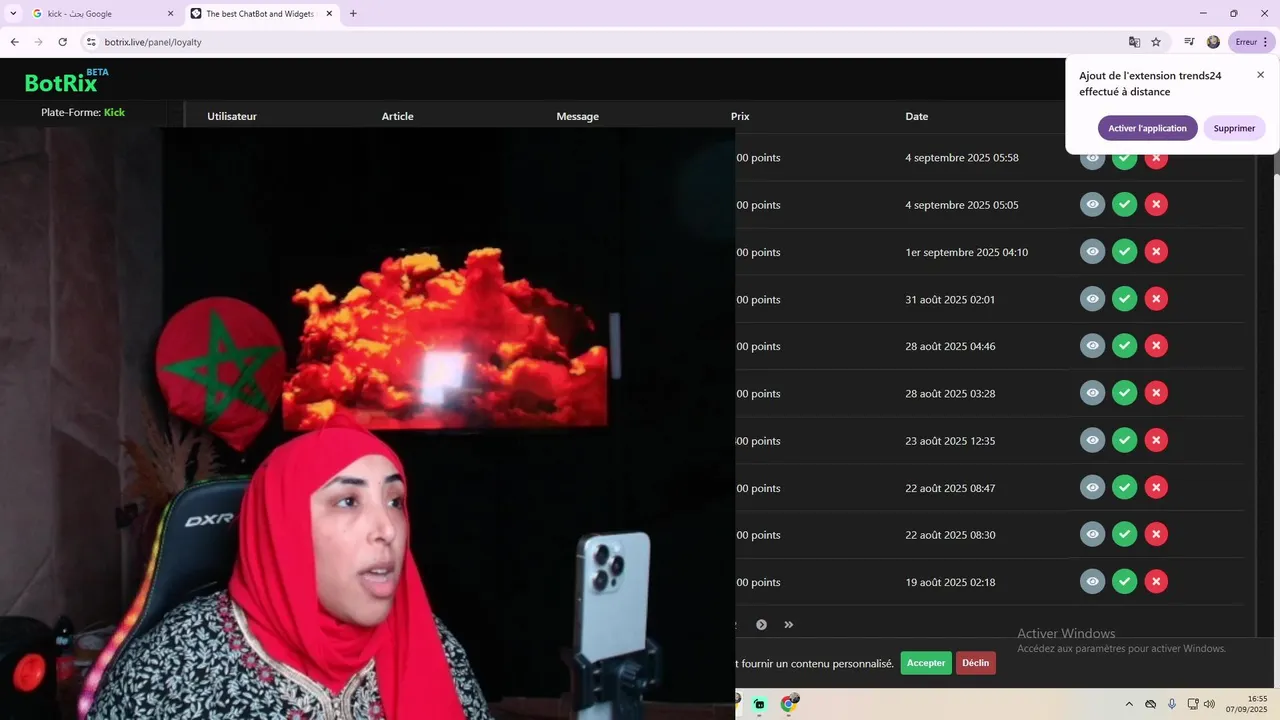This screenshot has height=720, width=1280.
Task: Open the Chrome icon on the taskbar
Action: pyautogui.click(x=788, y=704)
